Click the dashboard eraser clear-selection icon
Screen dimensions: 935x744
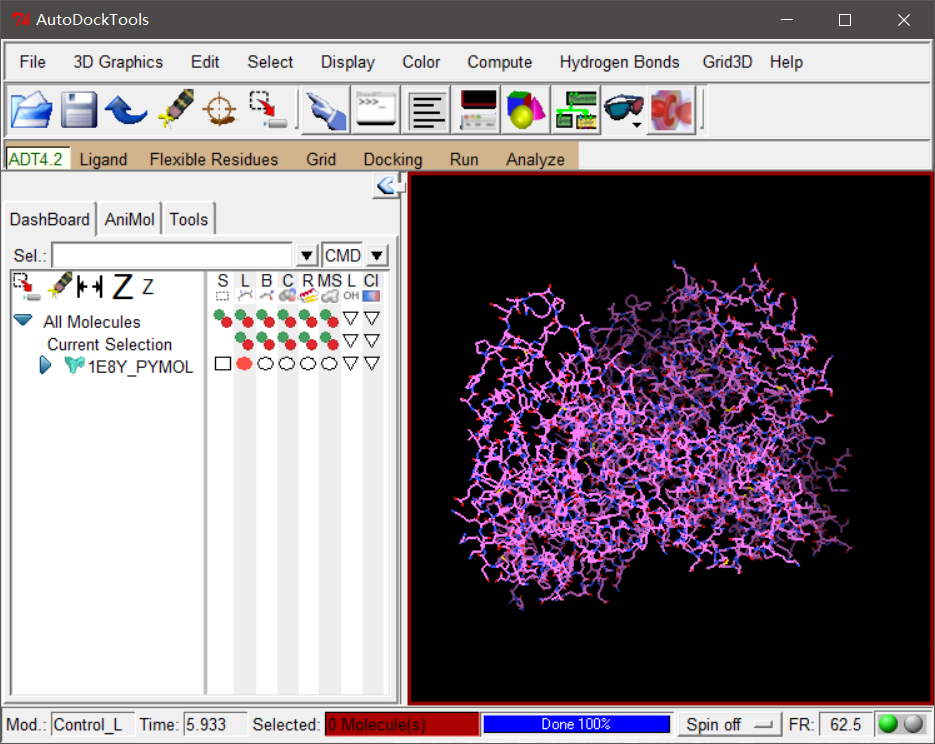click(x=60, y=286)
